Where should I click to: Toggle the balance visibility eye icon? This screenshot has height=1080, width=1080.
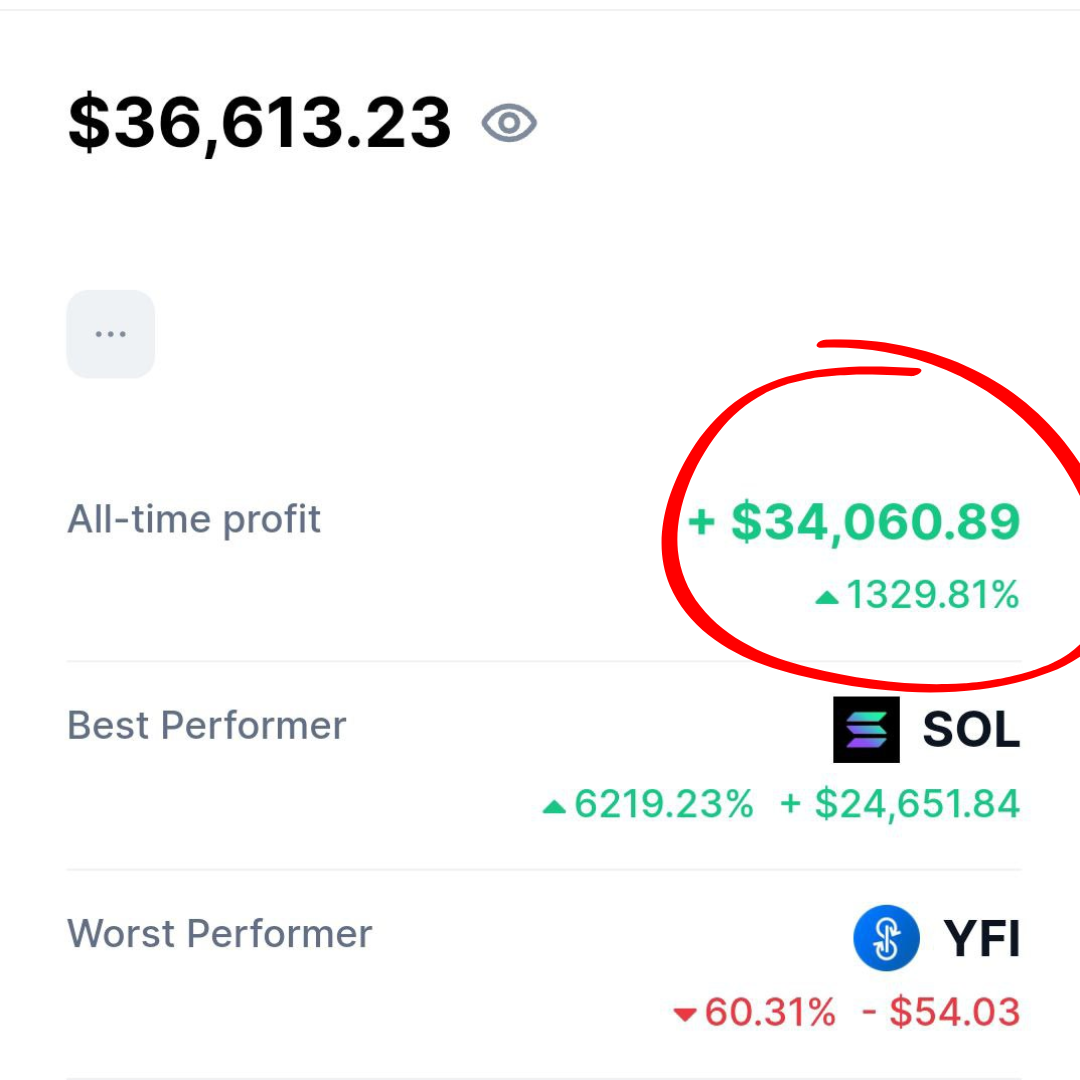click(x=510, y=124)
